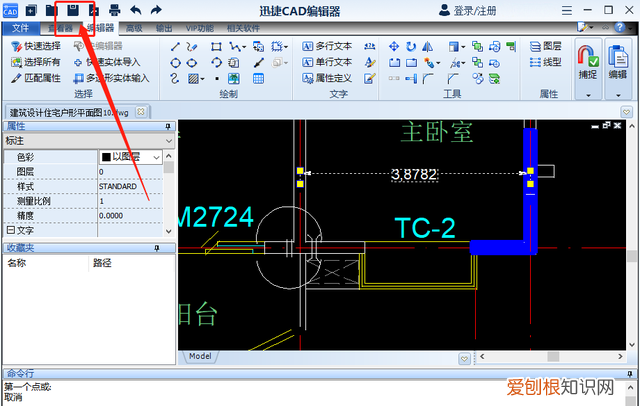The width and height of the screenshot is (640, 406).
Task: Close the 建筑设计住宅户形平面图 document tab
Action: [x=141, y=111]
